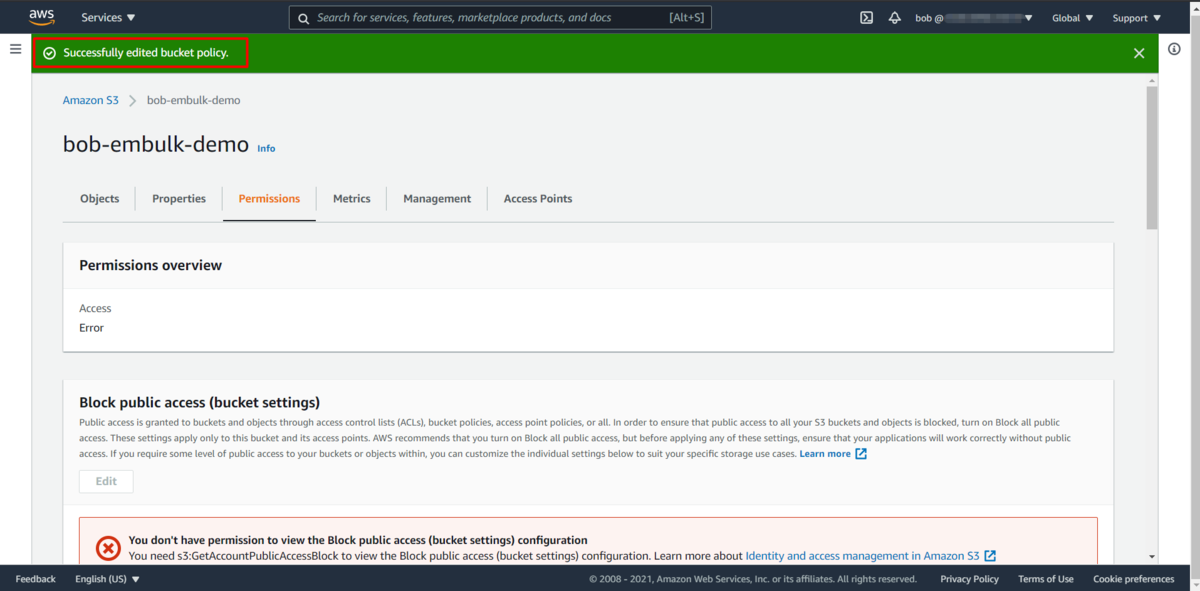Click the Access Error status text
This screenshot has width=1200, height=591.
coord(91,328)
